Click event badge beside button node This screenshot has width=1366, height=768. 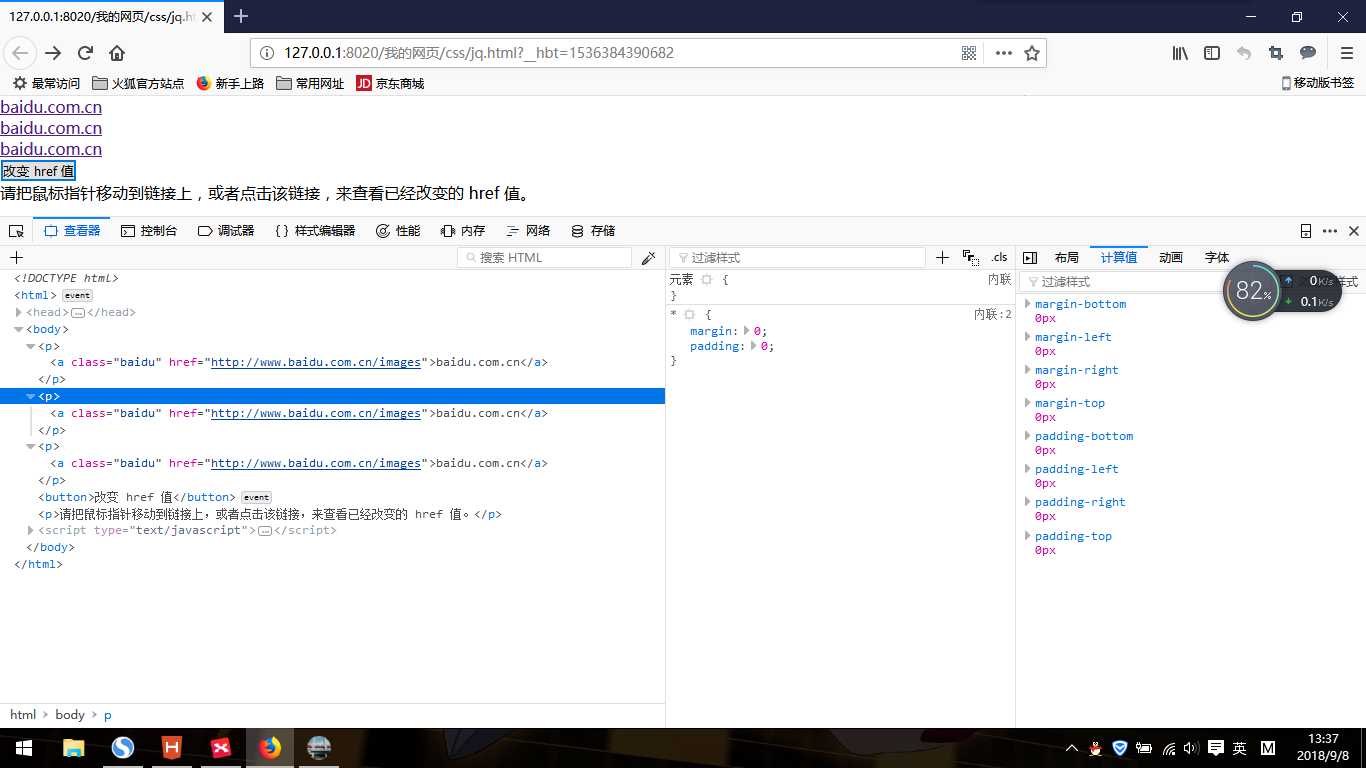point(256,497)
